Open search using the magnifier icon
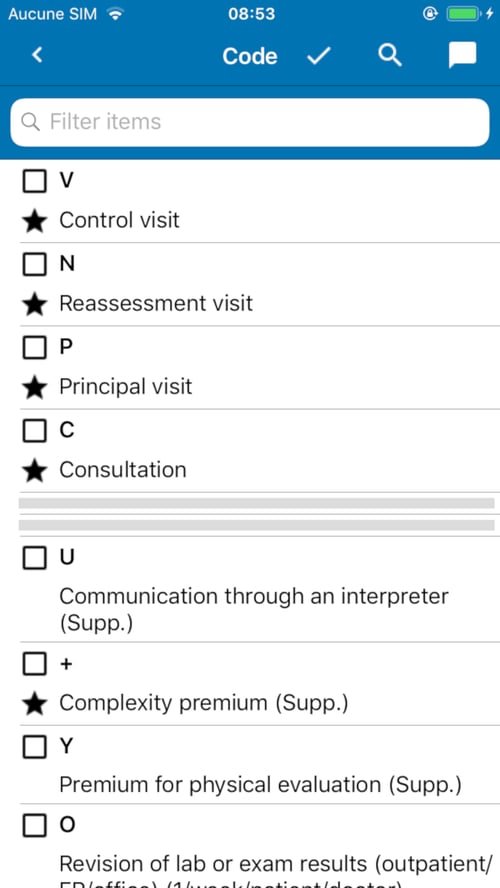This screenshot has width=500, height=888. pyautogui.click(x=390, y=56)
